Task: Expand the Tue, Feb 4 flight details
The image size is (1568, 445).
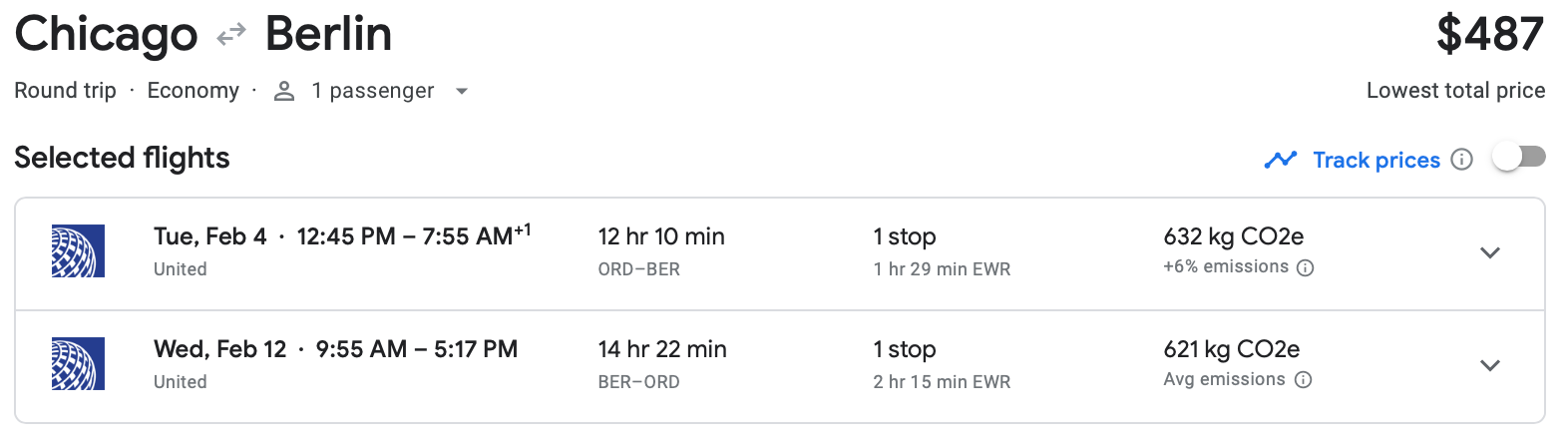Action: (x=1489, y=252)
